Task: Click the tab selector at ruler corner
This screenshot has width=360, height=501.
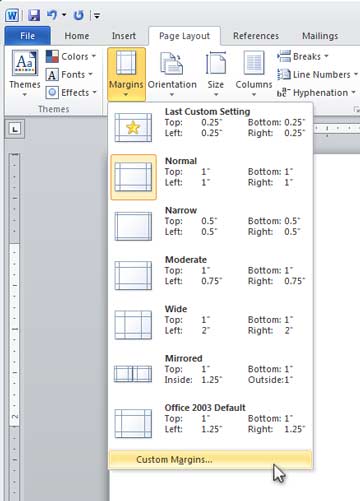Action: tap(14, 129)
